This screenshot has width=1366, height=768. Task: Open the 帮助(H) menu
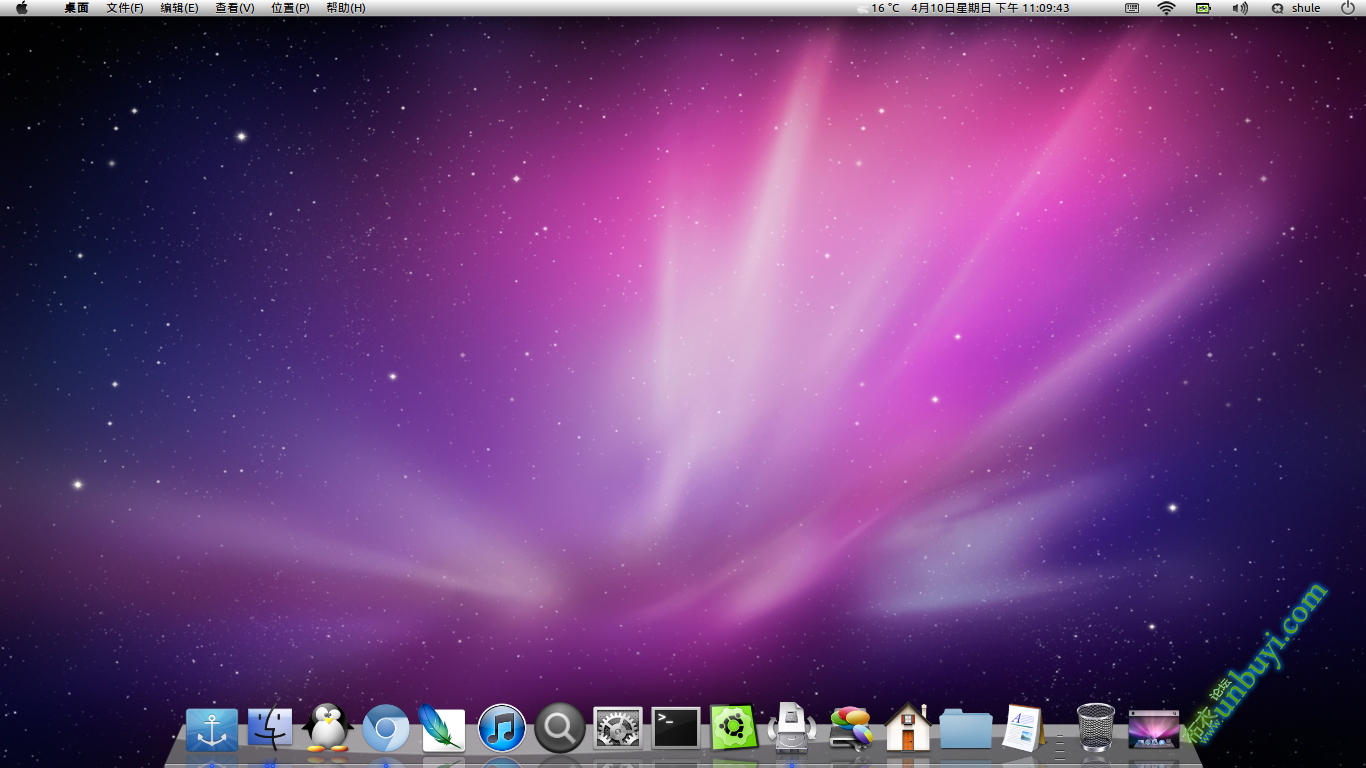(x=346, y=8)
